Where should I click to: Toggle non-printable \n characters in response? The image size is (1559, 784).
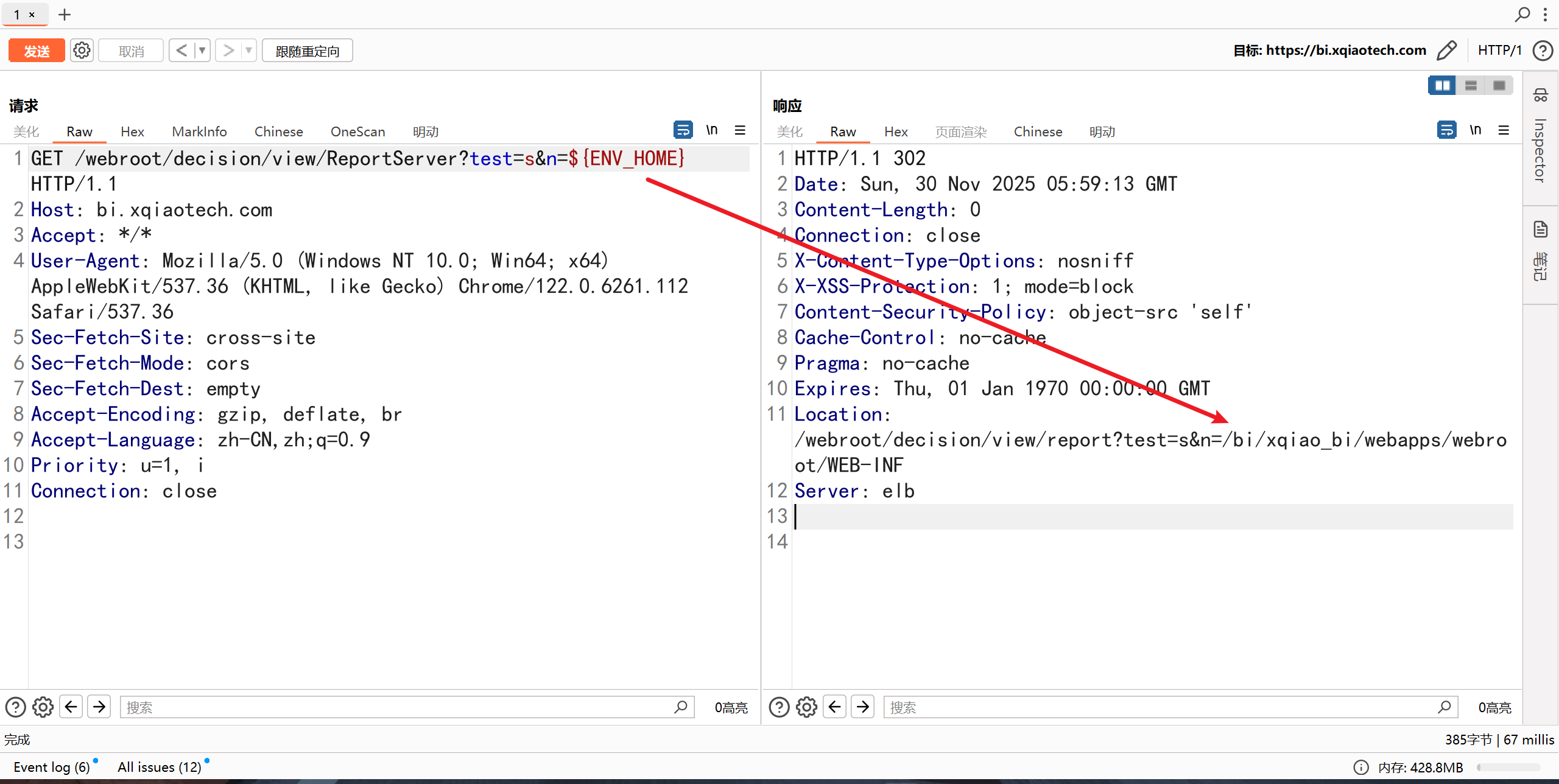[1475, 130]
